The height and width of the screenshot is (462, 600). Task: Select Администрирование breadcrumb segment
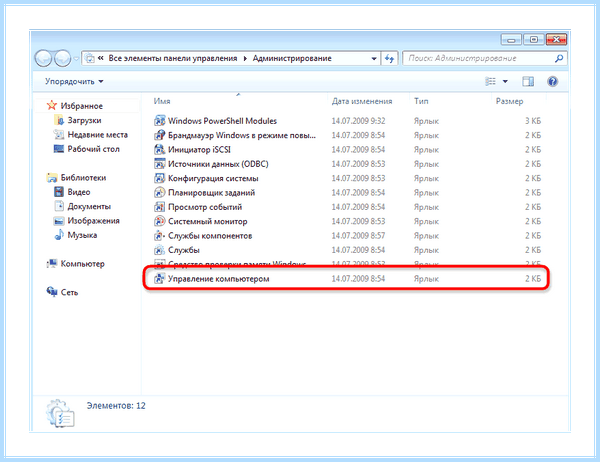(292, 58)
